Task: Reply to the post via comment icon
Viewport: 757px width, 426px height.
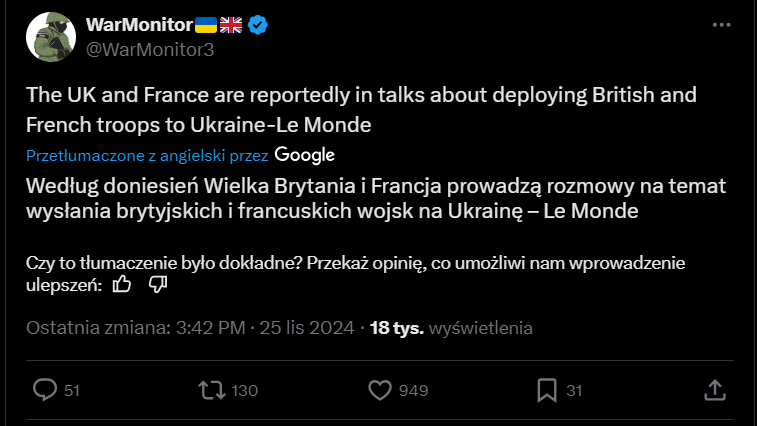Action: 45,390
